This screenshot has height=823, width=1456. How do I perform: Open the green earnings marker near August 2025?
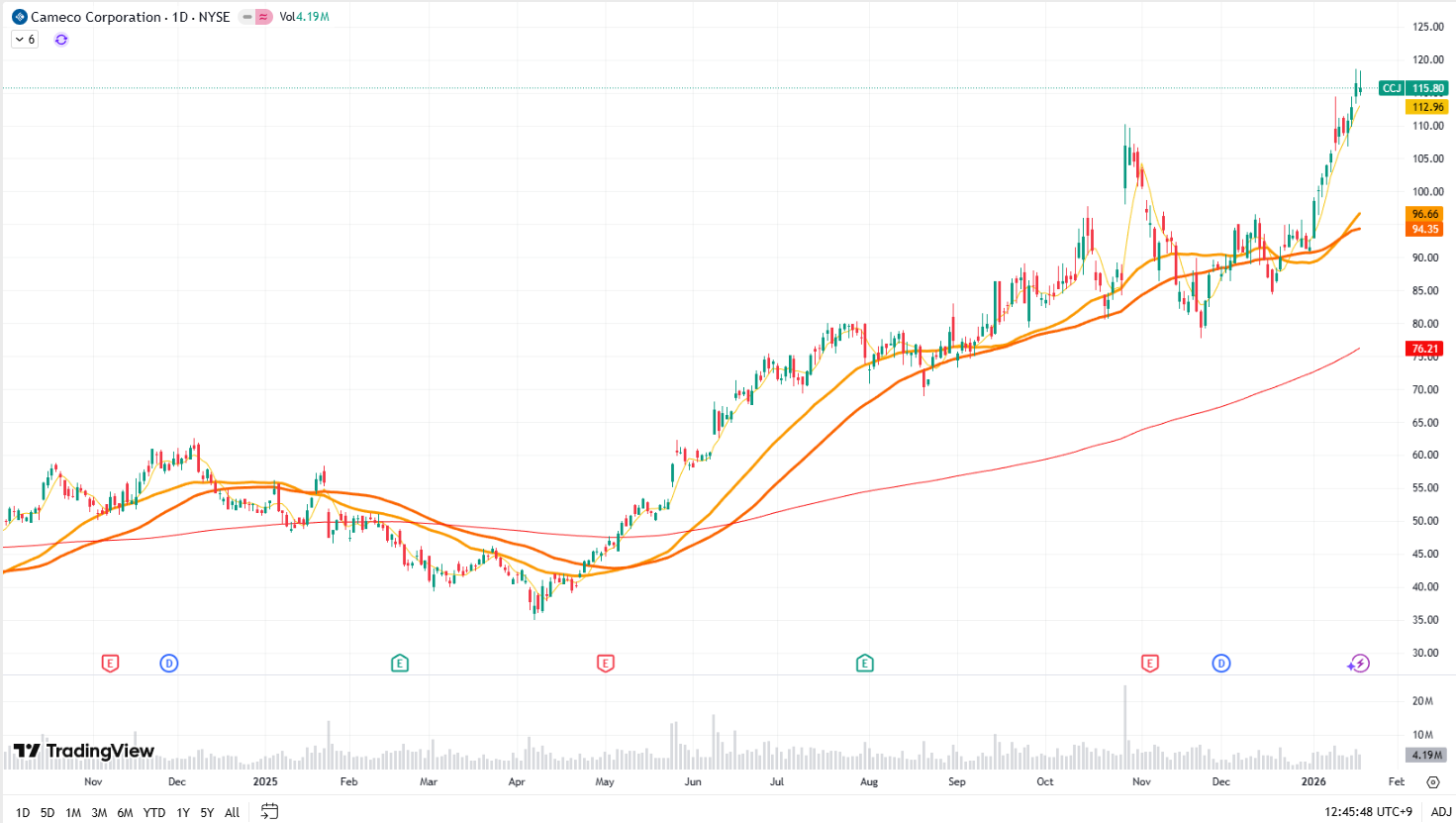coord(865,664)
